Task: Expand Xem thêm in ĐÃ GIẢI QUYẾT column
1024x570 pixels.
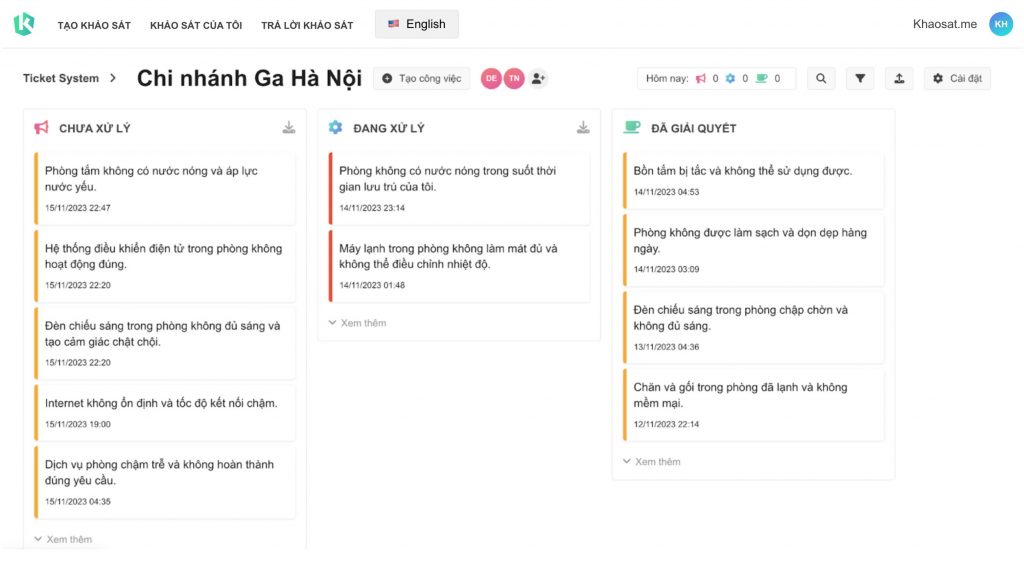Action: point(652,462)
